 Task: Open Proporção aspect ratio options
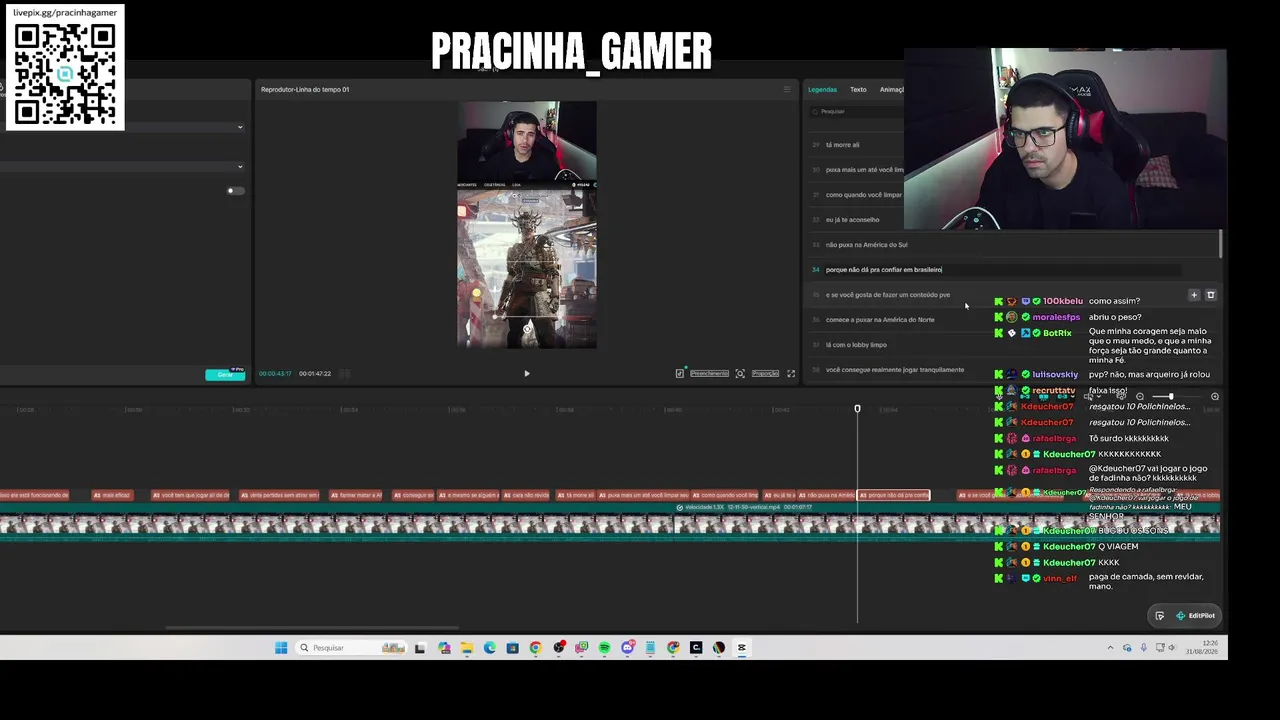(765, 374)
